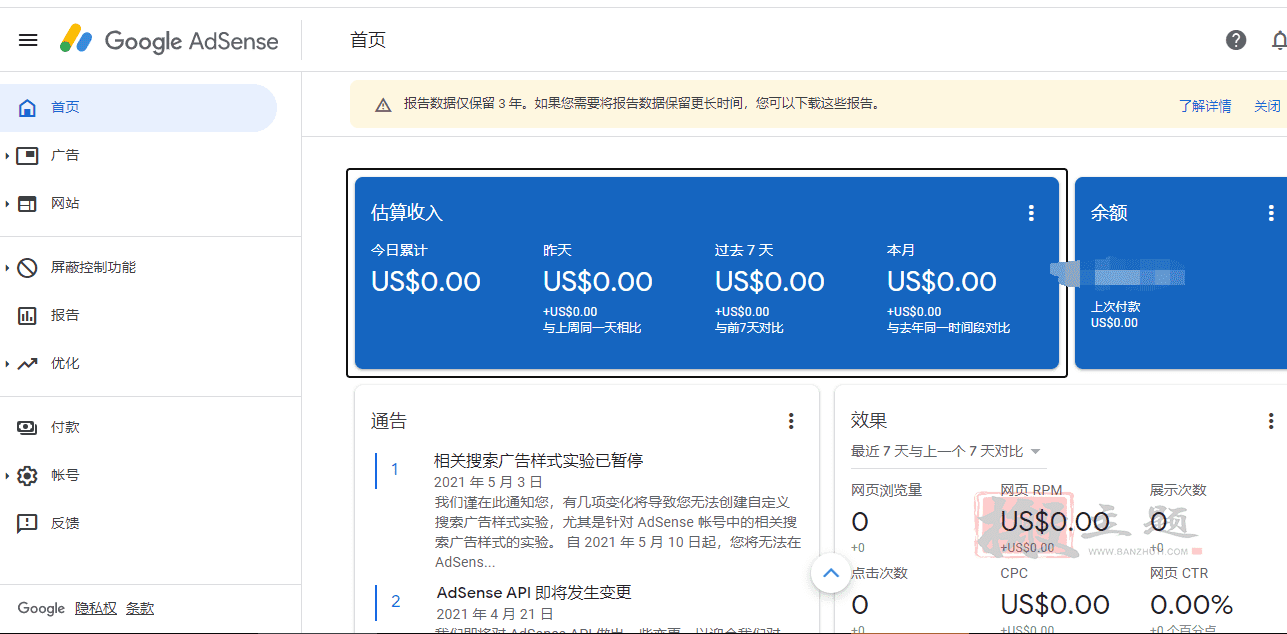The height and width of the screenshot is (634, 1287).
Task: Click the sites (网站) sidebar icon
Action: click(x=28, y=203)
